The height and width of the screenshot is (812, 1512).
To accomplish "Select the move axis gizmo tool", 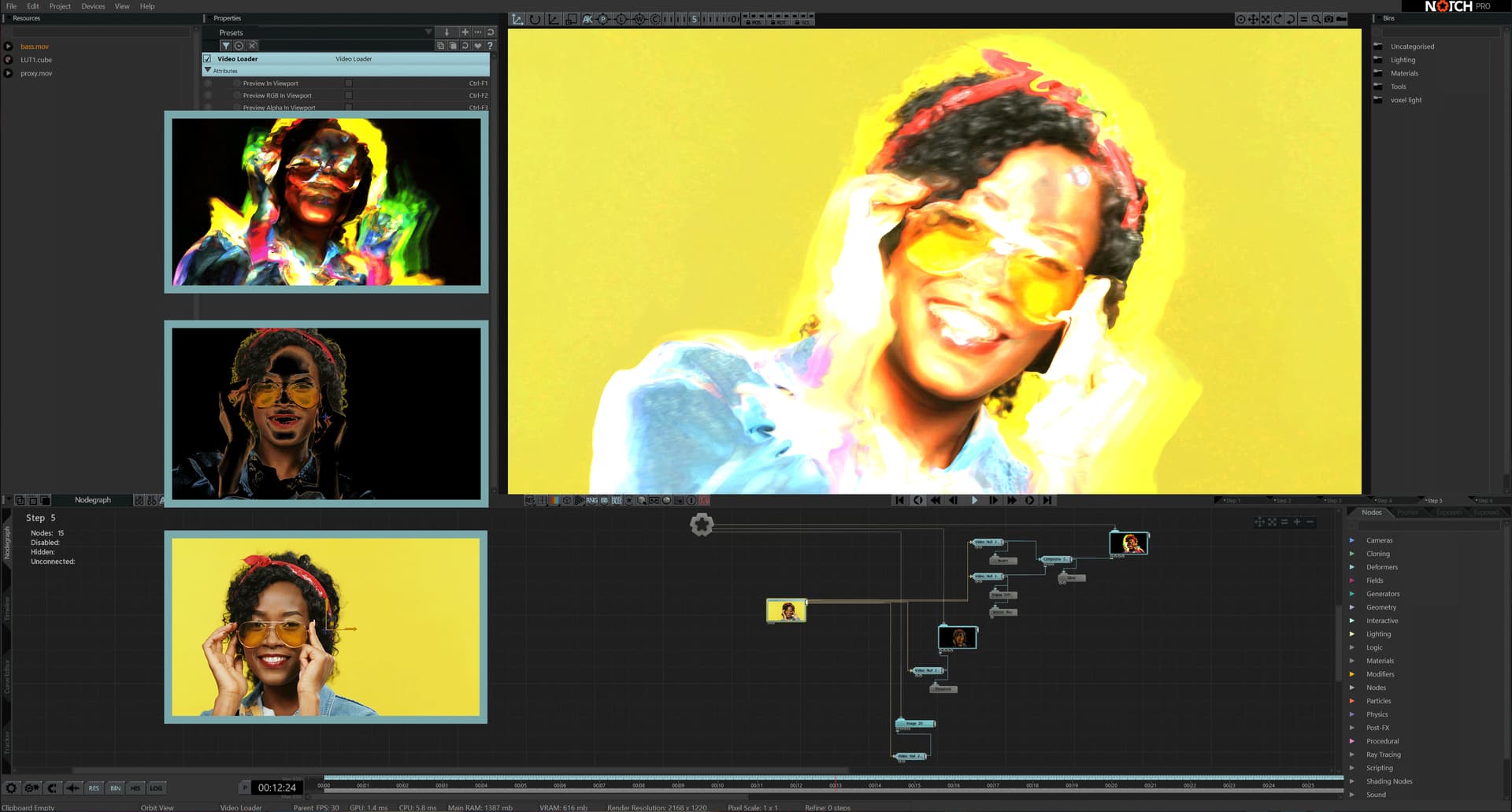I will (517, 19).
